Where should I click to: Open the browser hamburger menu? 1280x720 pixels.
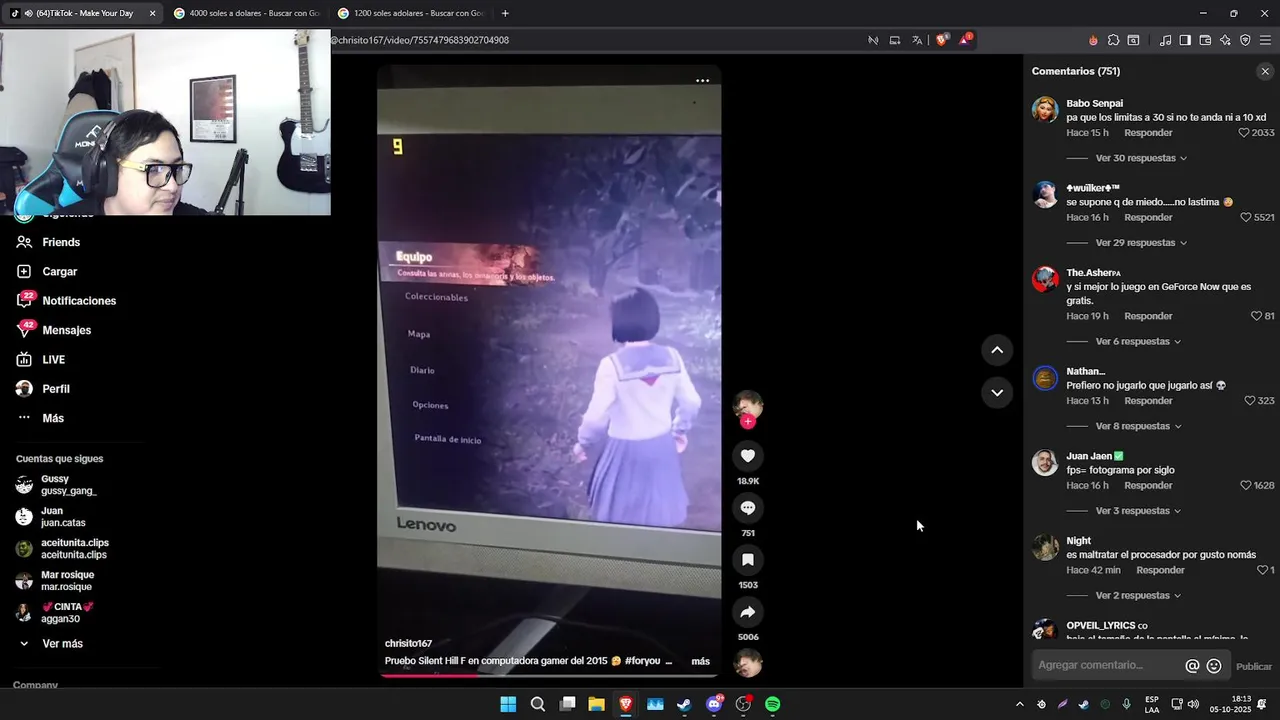tap(1265, 40)
